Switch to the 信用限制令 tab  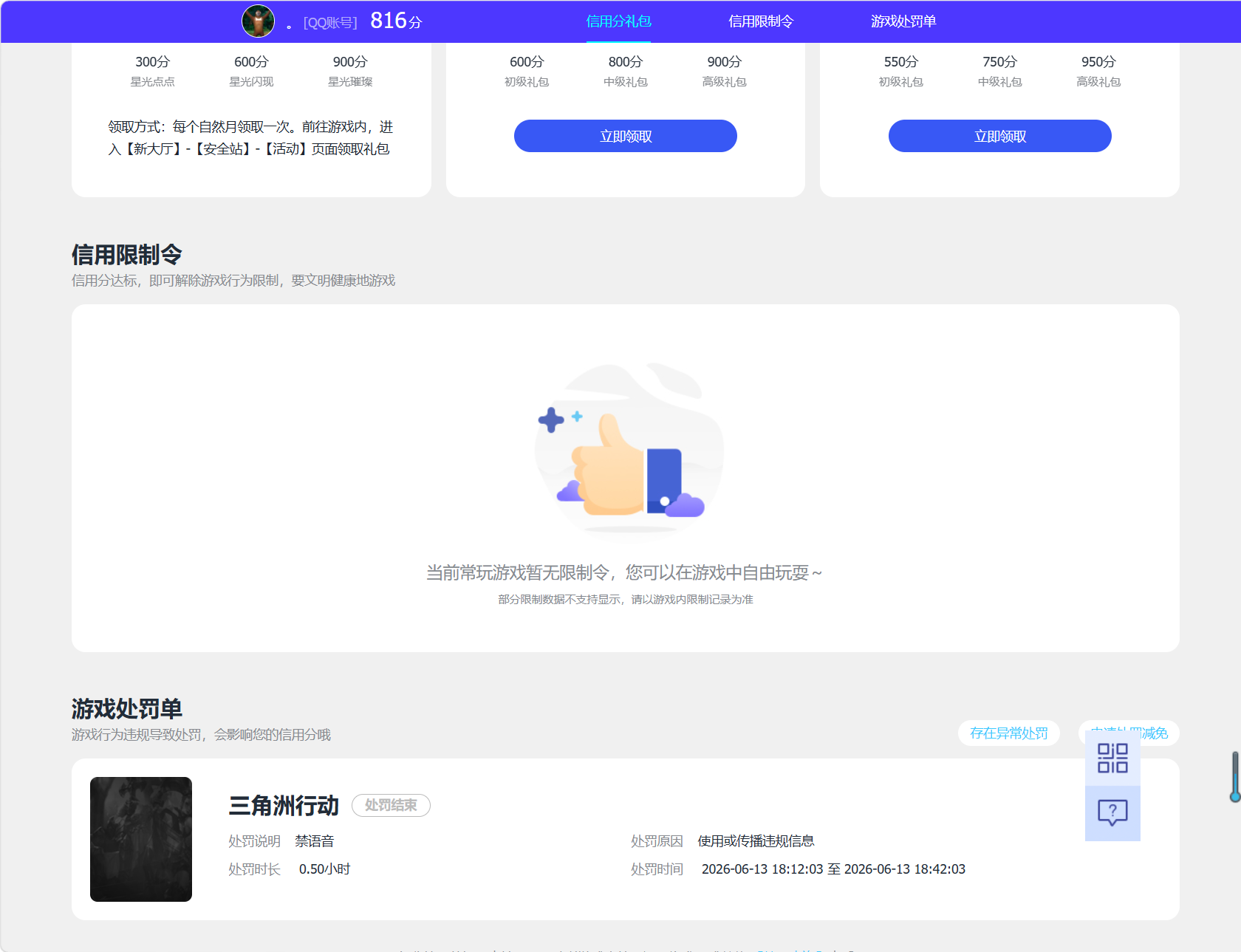pos(761,21)
